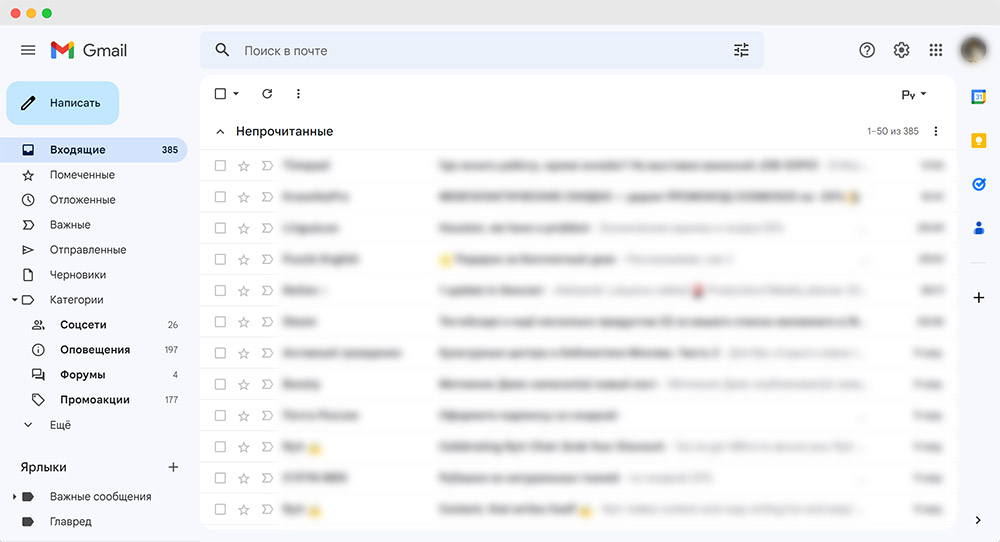This screenshot has height=542, width=1000.
Task: Click the Важные сообщения label text
Action: point(101,497)
